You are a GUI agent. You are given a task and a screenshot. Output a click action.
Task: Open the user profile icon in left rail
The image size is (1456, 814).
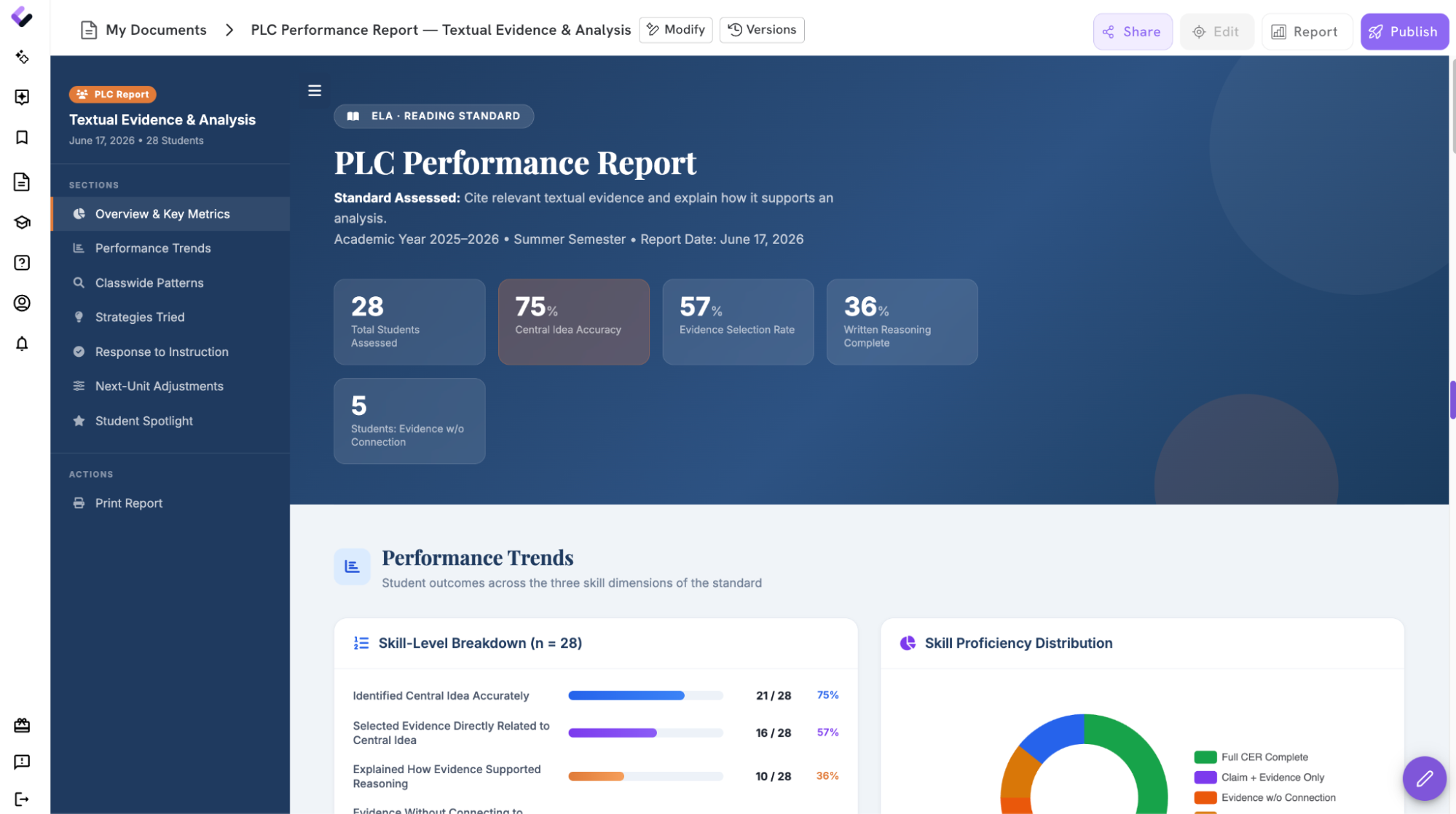(22, 303)
